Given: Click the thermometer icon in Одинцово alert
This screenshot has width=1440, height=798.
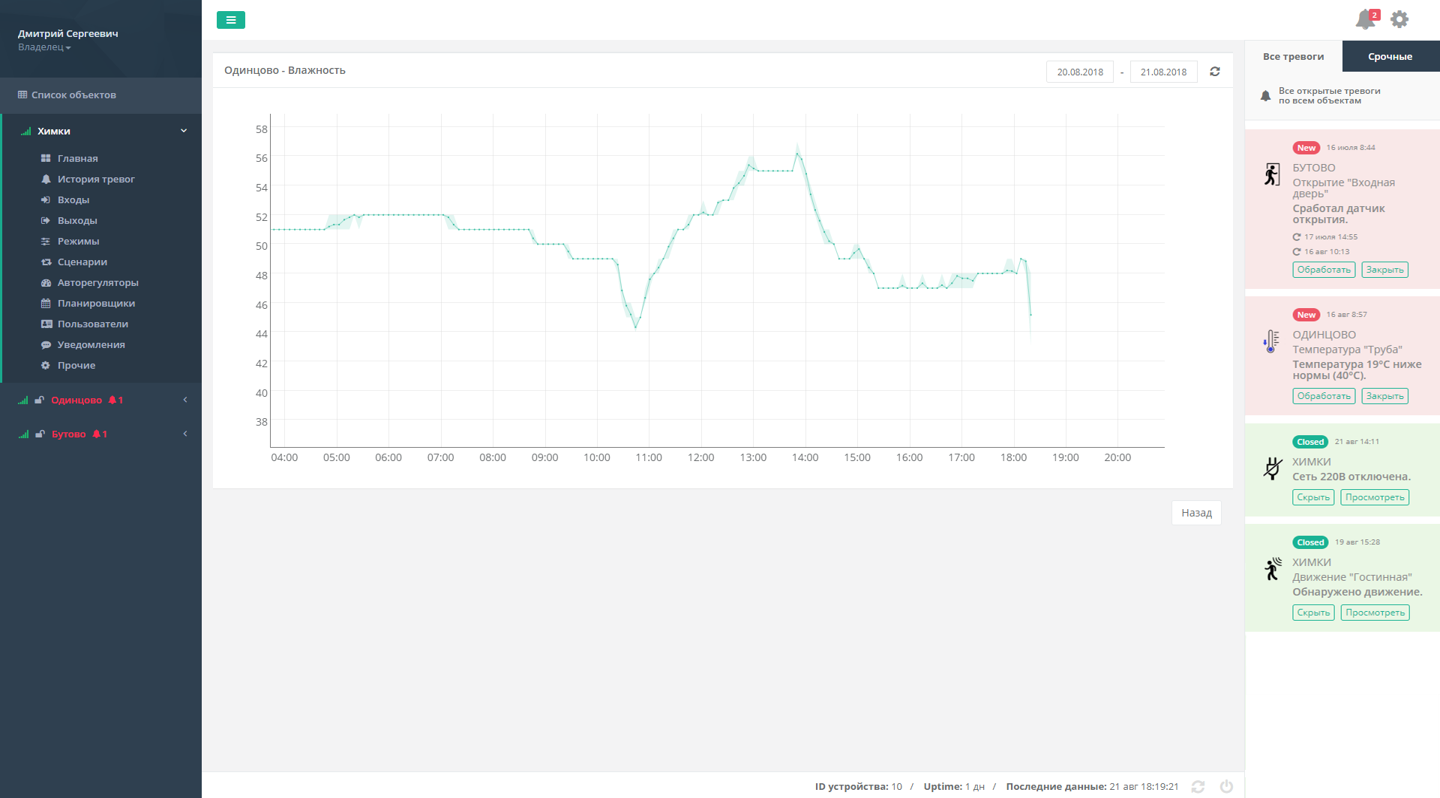Looking at the screenshot, I should coord(1271,342).
